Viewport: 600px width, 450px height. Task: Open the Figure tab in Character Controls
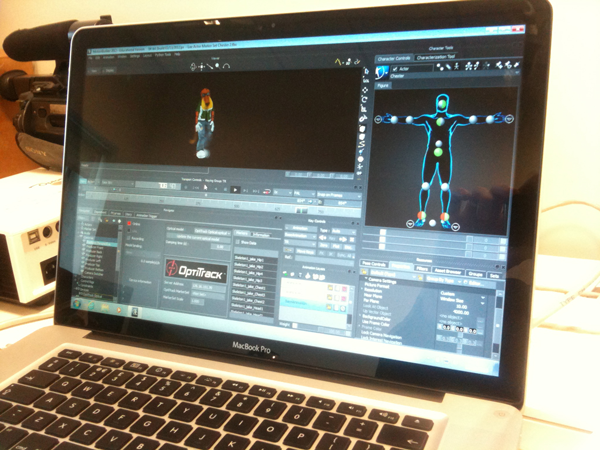[x=383, y=85]
